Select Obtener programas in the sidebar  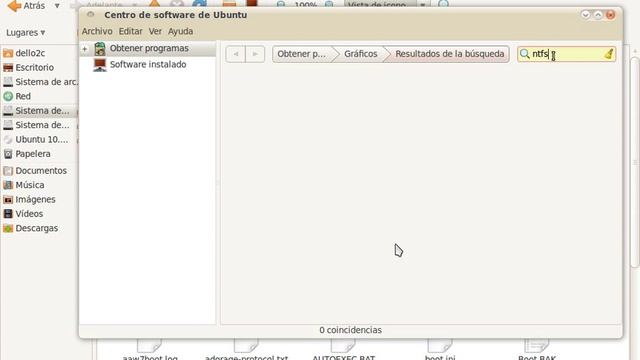click(149, 48)
